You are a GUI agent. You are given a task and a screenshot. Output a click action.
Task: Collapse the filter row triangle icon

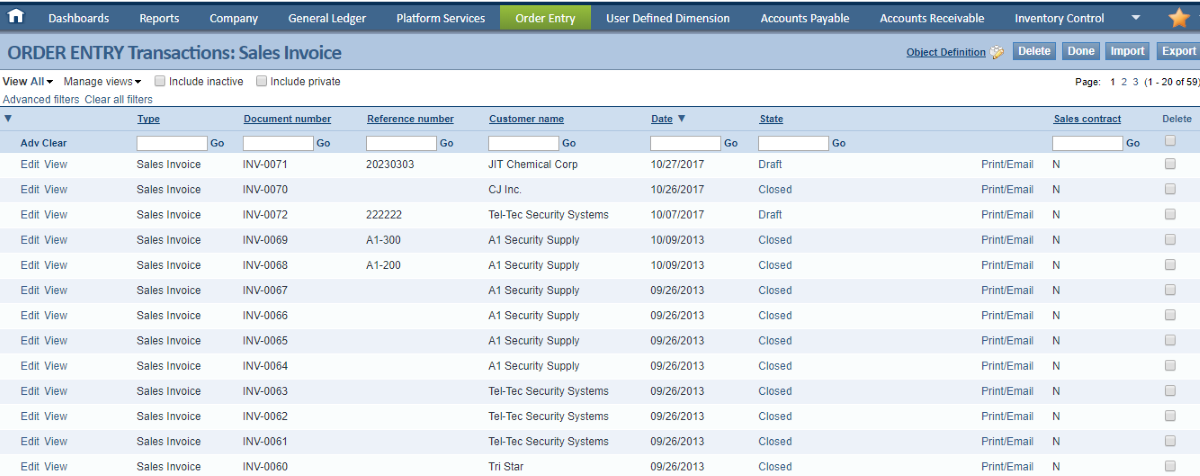click(x=9, y=119)
